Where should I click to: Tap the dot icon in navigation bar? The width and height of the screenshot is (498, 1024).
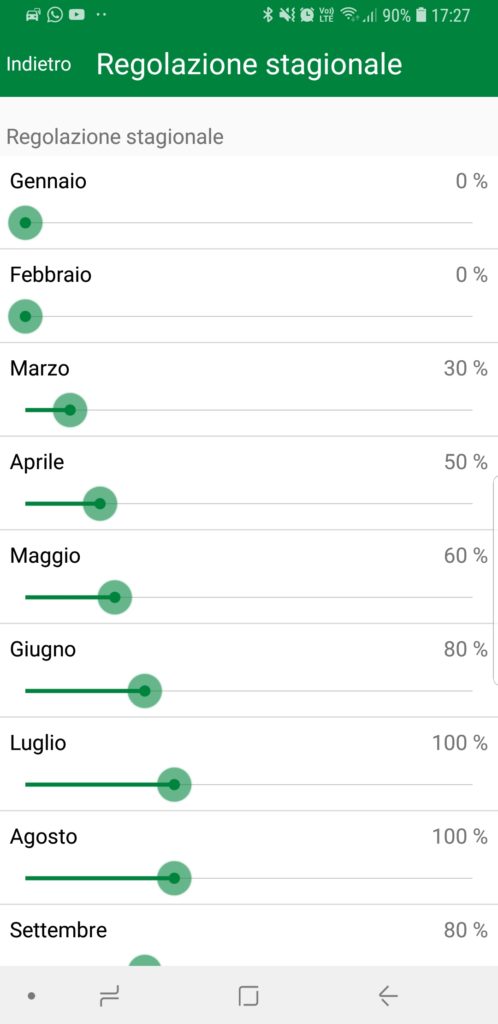(31, 996)
